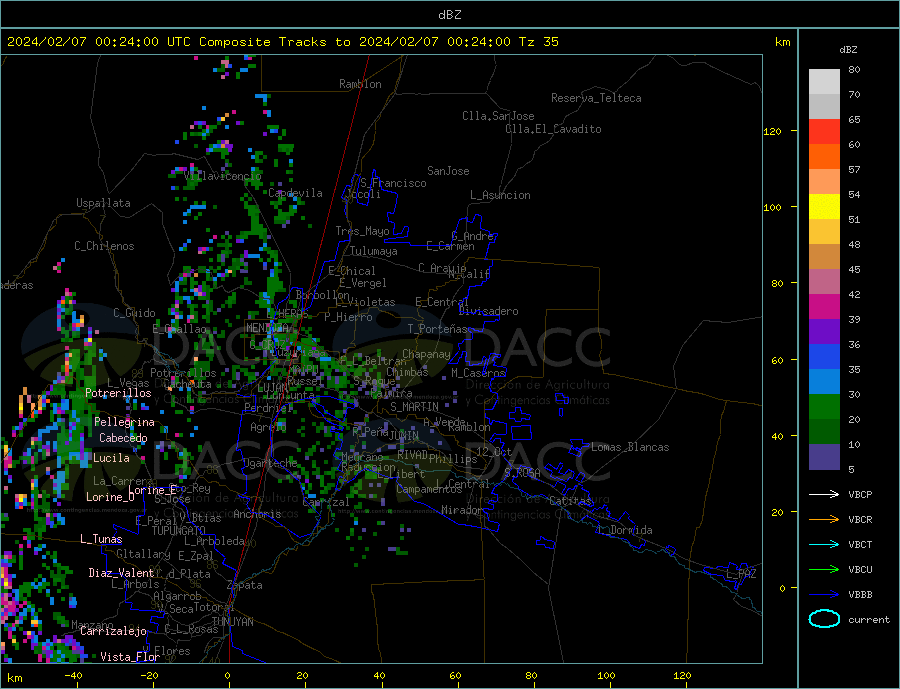Screen dimensions: 900x689
Task: Click the '100' tick on right km axis
Action: 772,207
